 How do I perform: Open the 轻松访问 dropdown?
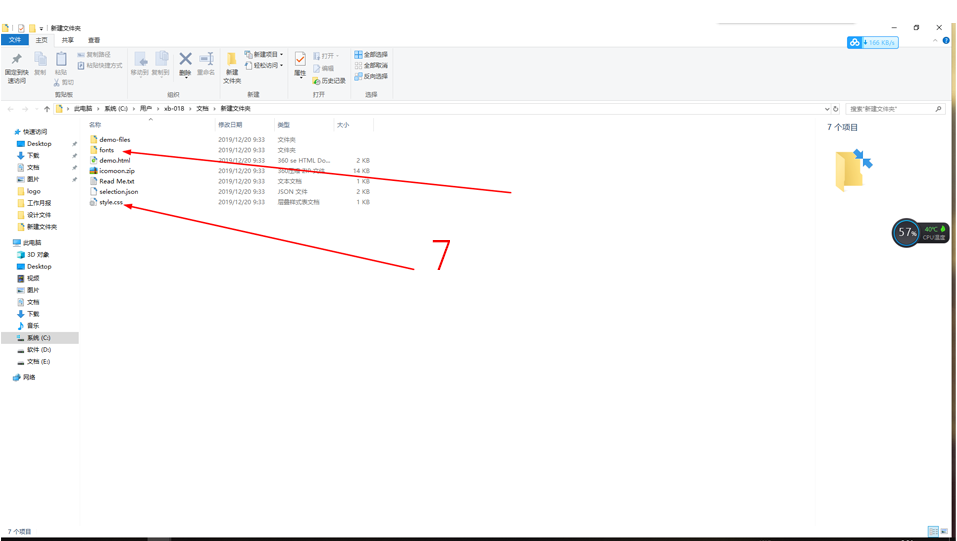point(264,65)
